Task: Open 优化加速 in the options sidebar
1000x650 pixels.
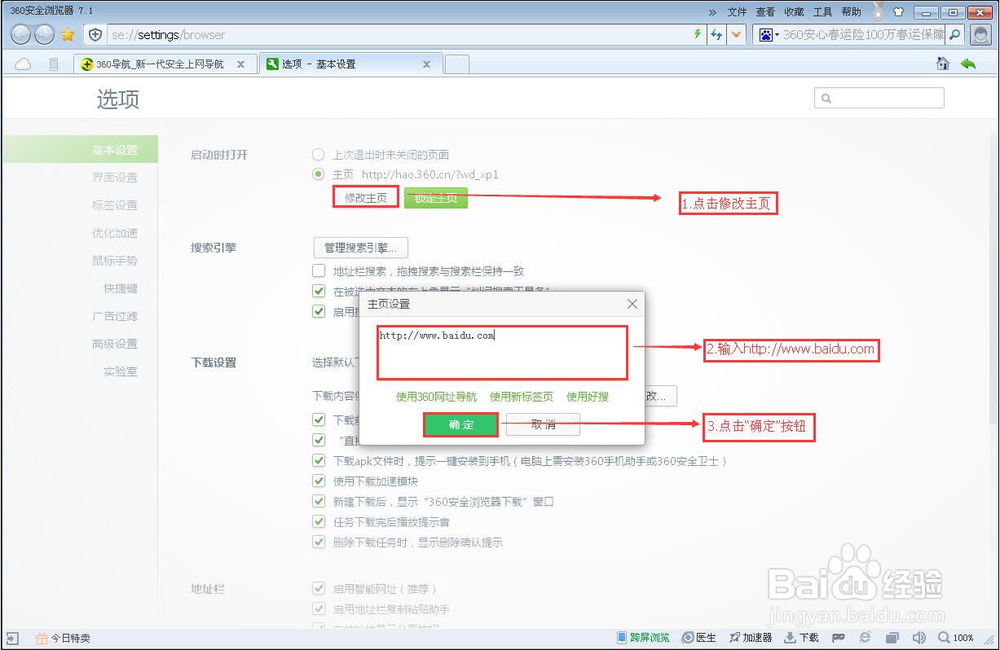Action: pos(115,233)
